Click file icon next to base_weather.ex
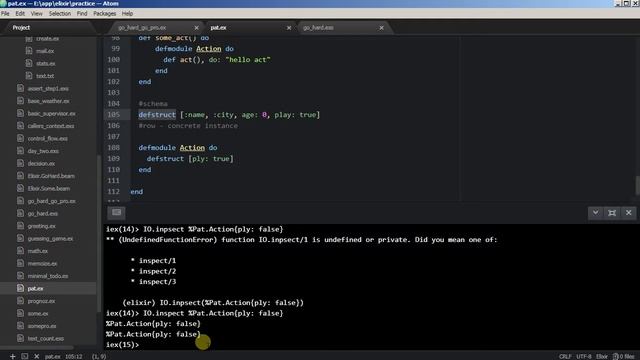Screen dimensions: 640x360 pos(20,101)
